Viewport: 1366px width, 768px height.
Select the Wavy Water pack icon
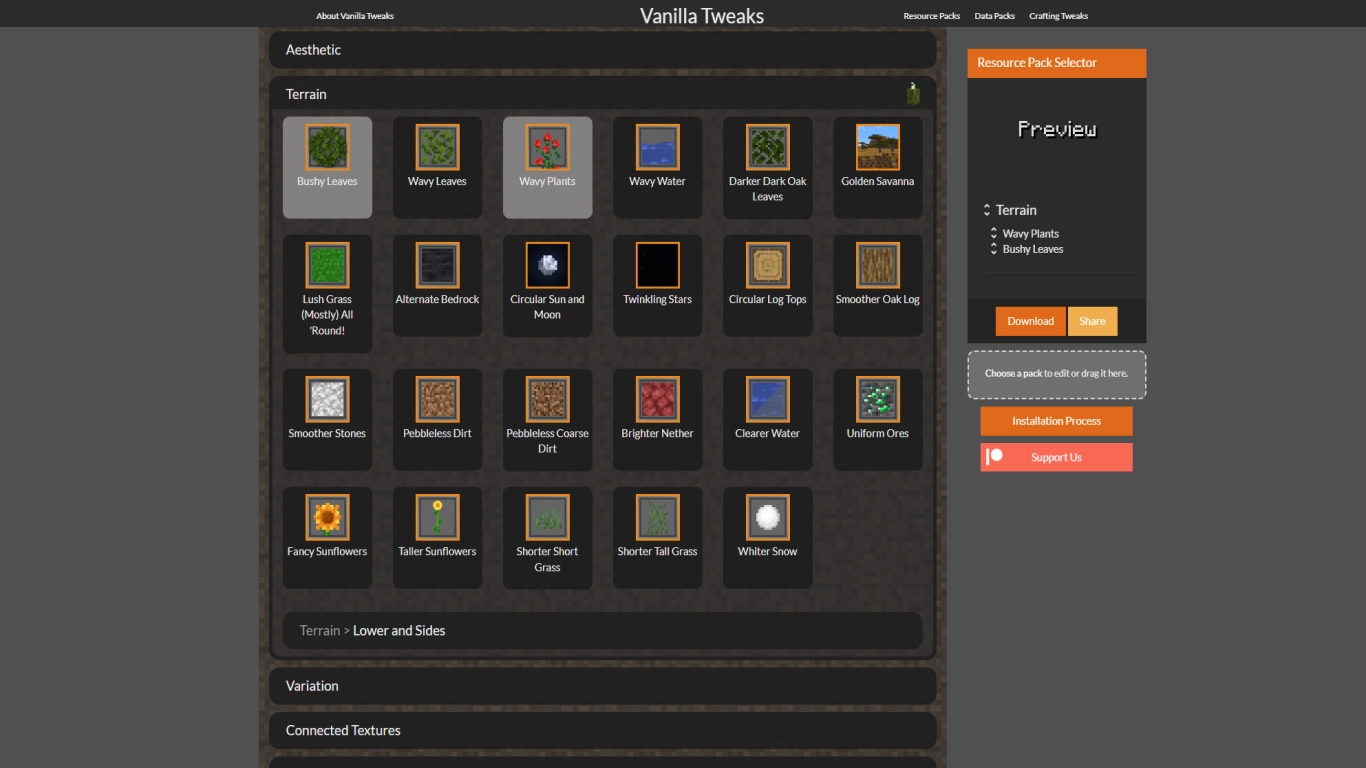click(x=657, y=146)
